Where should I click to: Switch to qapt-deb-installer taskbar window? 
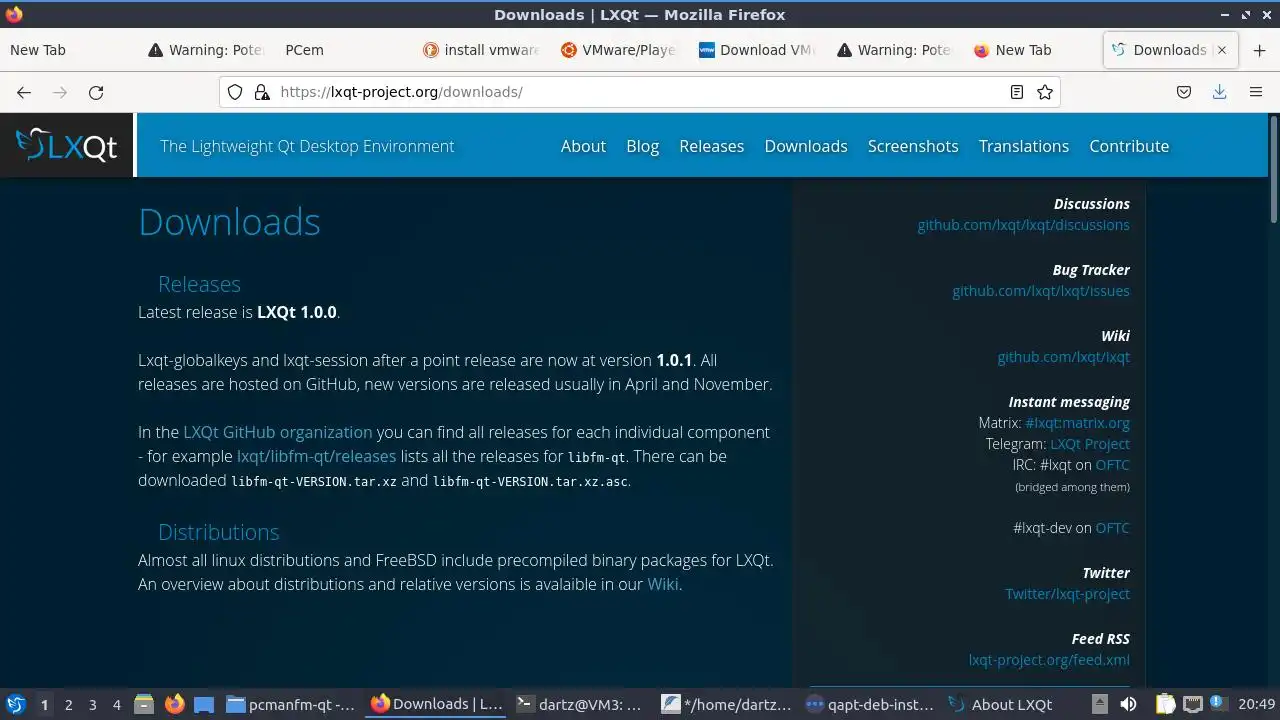click(871, 704)
